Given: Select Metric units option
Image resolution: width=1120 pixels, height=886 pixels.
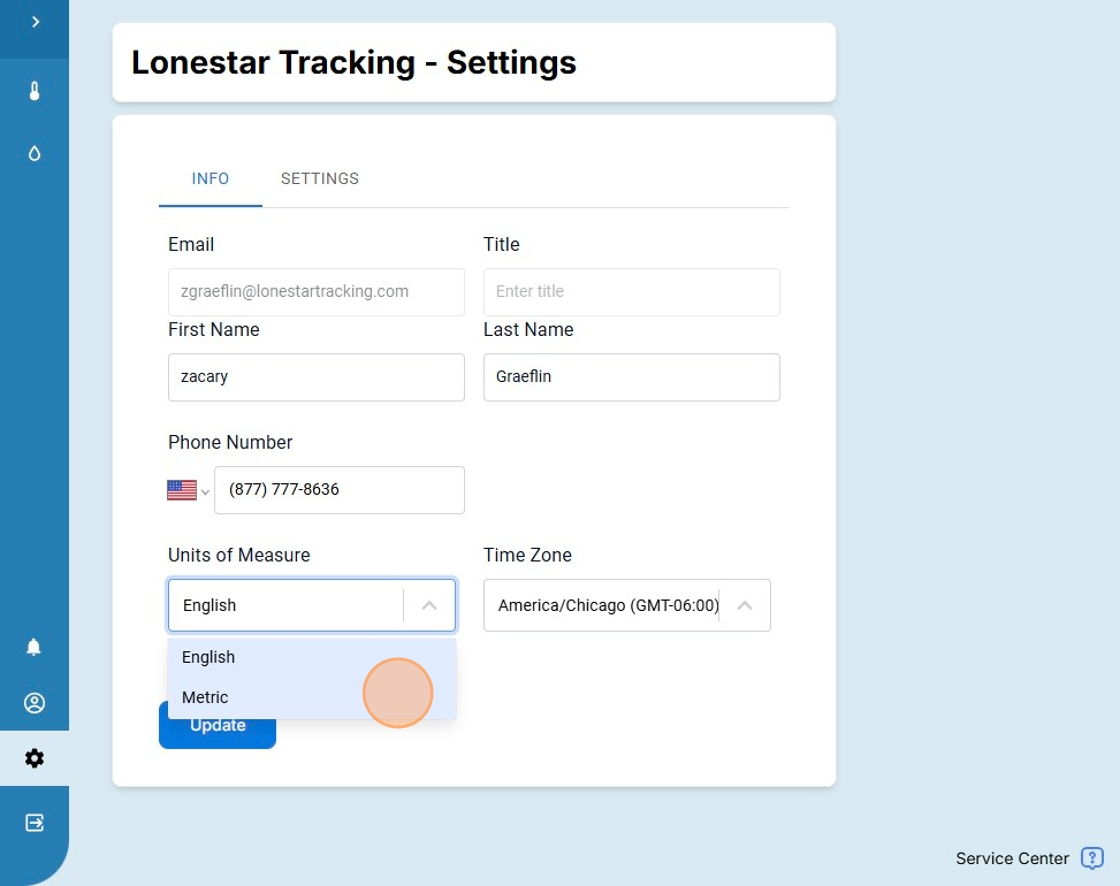Looking at the screenshot, I should (312, 697).
